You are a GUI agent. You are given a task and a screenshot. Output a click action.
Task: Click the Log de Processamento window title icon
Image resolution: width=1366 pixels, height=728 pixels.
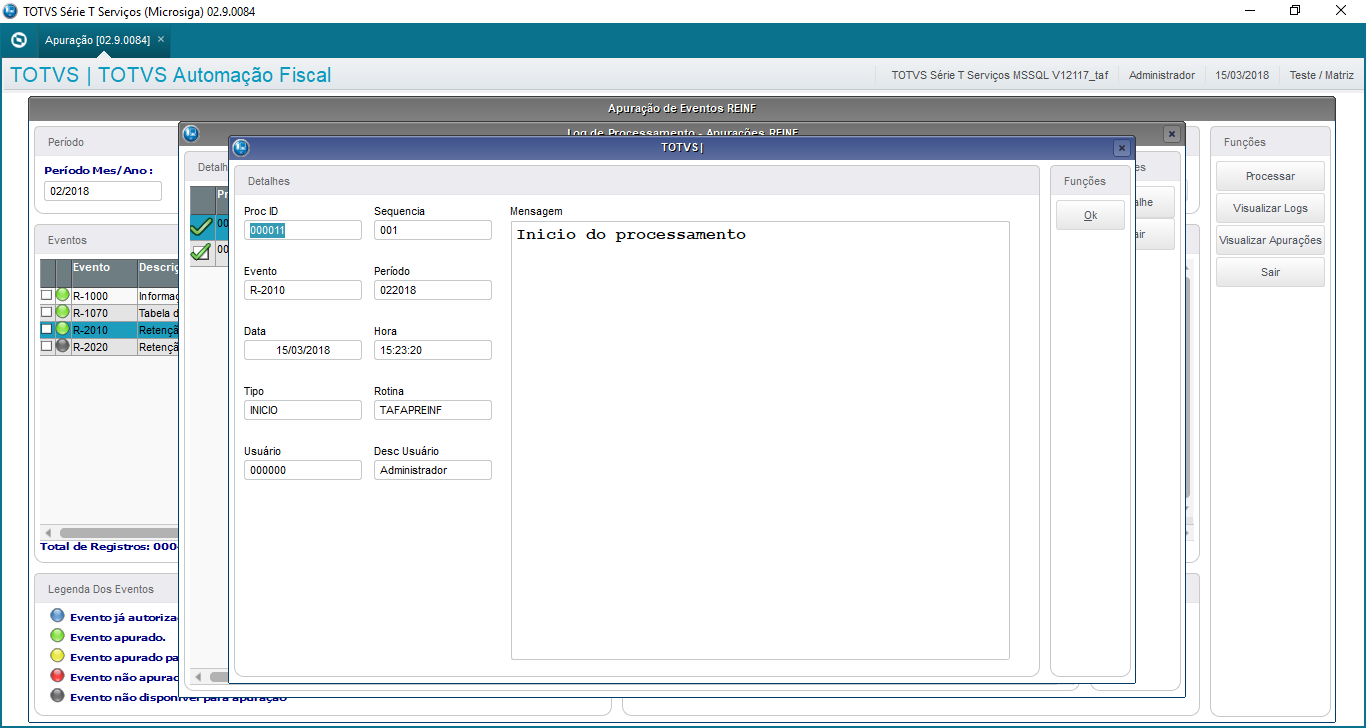[x=190, y=133]
